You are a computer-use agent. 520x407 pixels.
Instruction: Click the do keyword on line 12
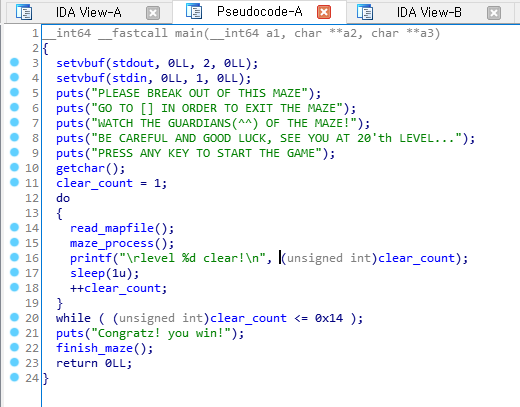pos(63,198)
